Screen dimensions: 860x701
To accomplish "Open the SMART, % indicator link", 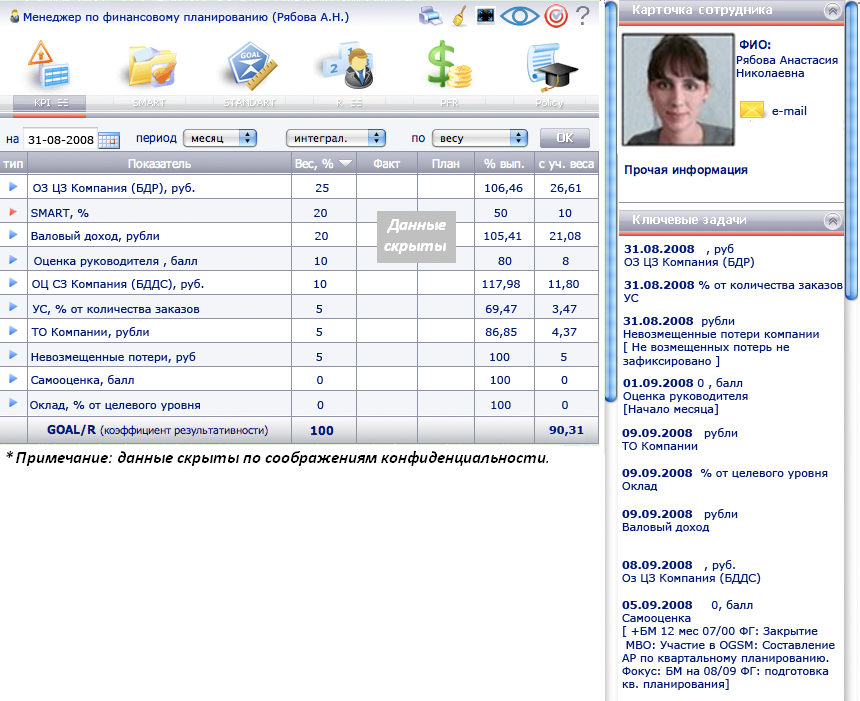I will click(x=59, y=213).
